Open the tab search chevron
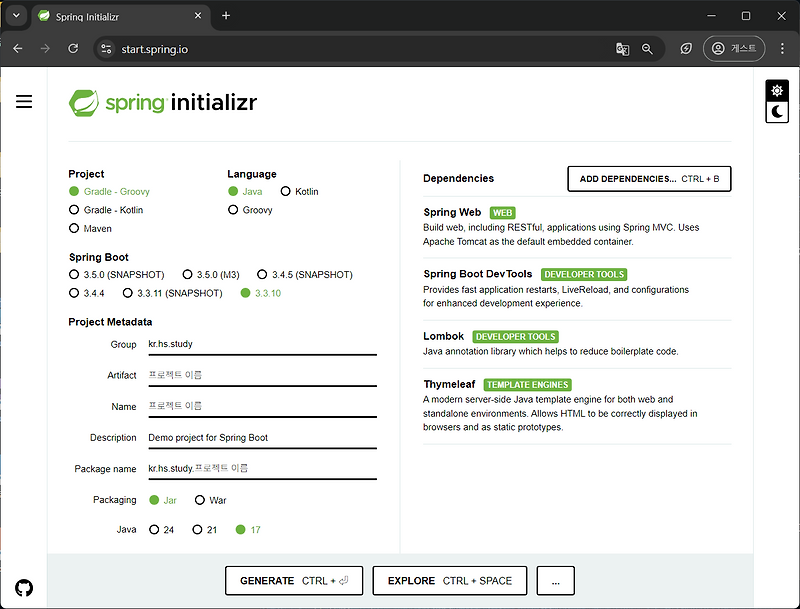 15,16
